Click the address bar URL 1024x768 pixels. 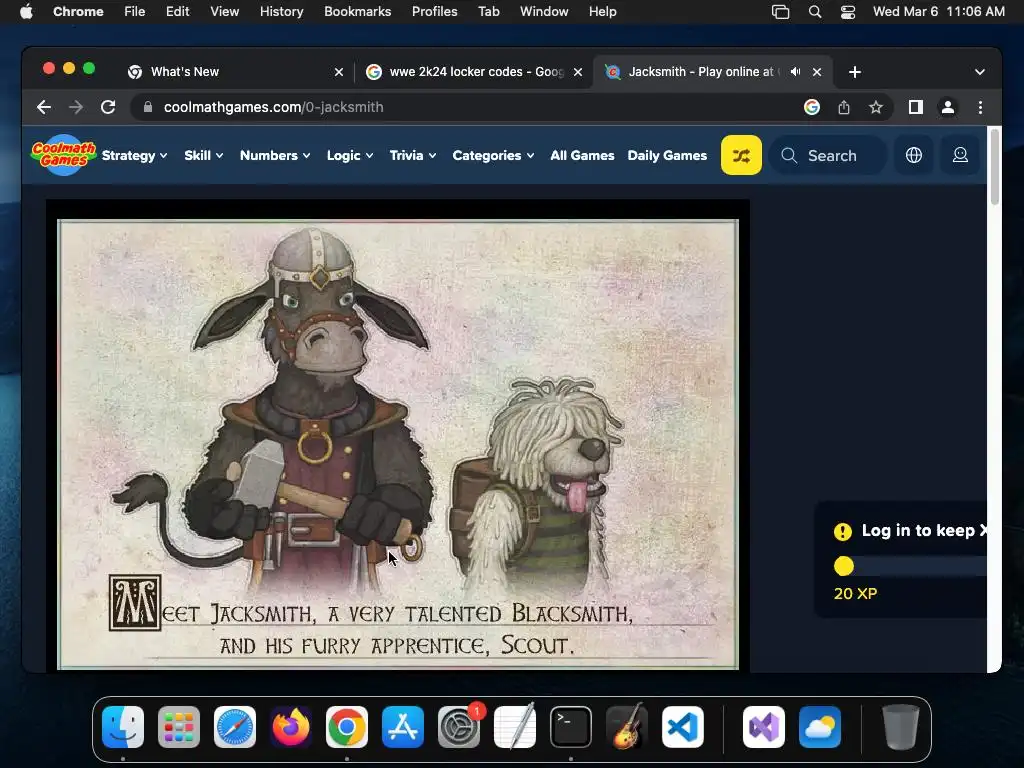pyautogui.click(x=273, y=107)
